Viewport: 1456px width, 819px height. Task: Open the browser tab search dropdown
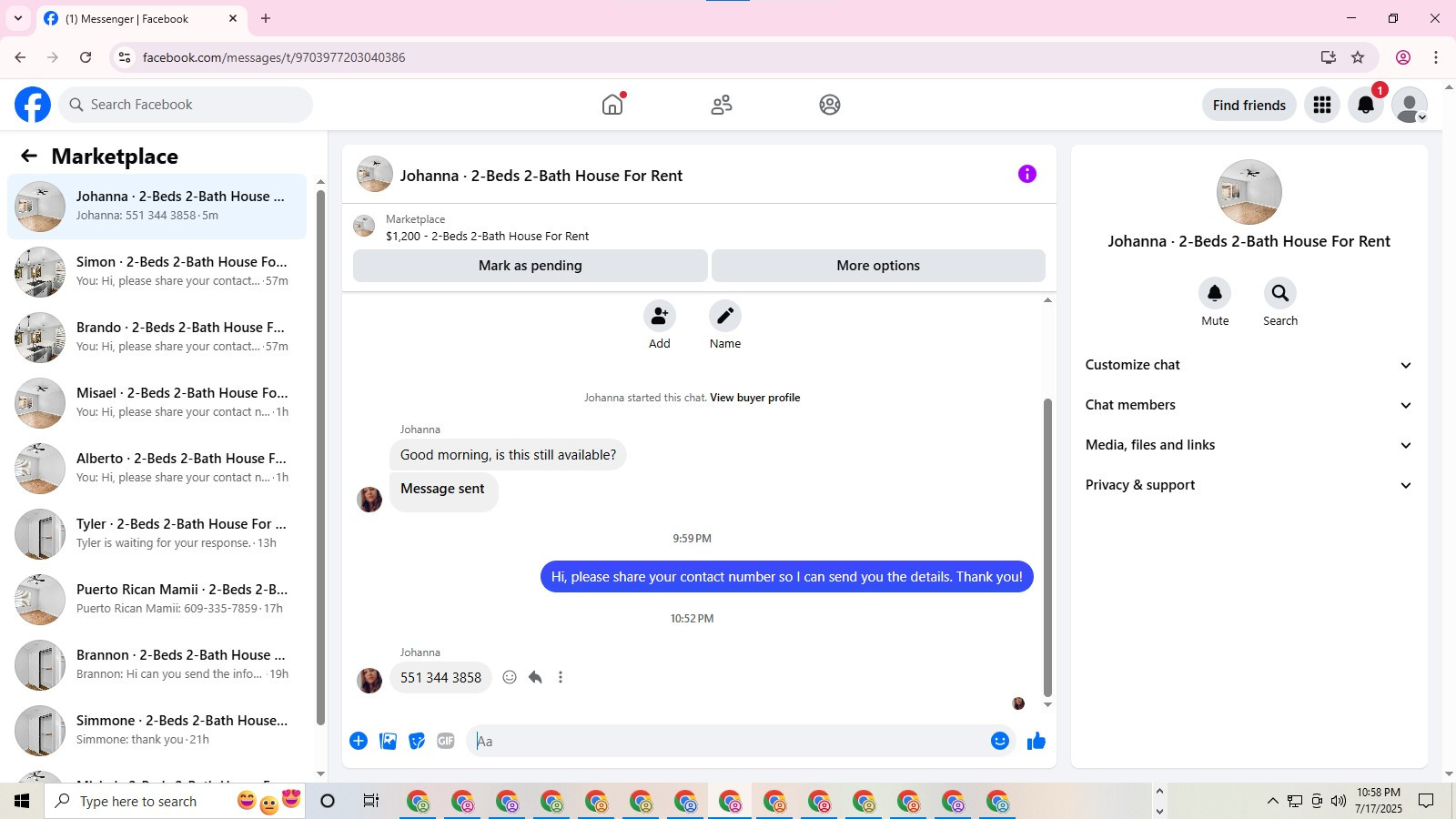pyautogui.click(x=18, y=18)
